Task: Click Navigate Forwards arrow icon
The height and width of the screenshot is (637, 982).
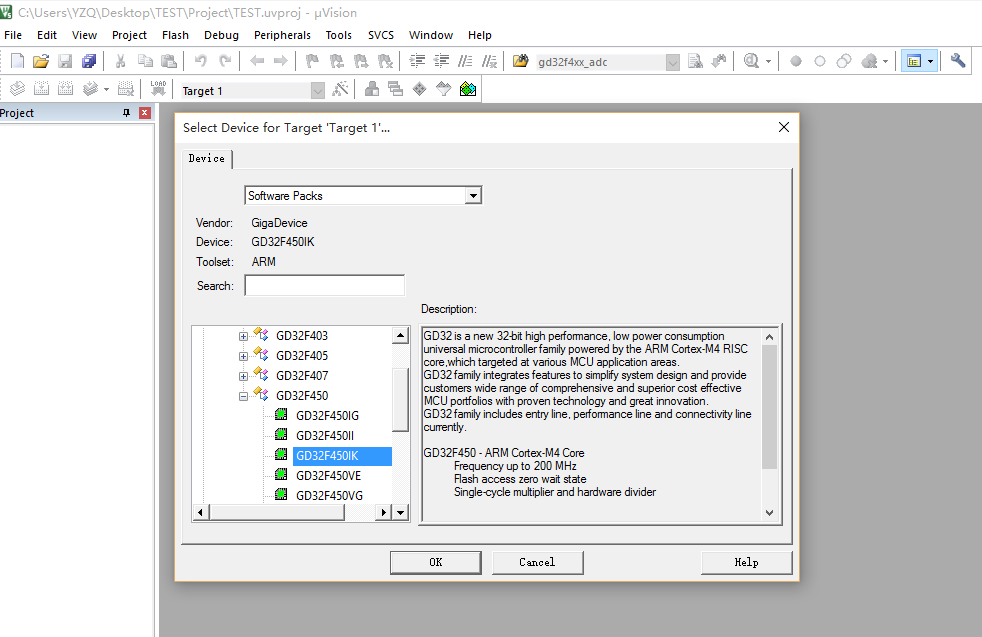Action: tap(281, 61)
